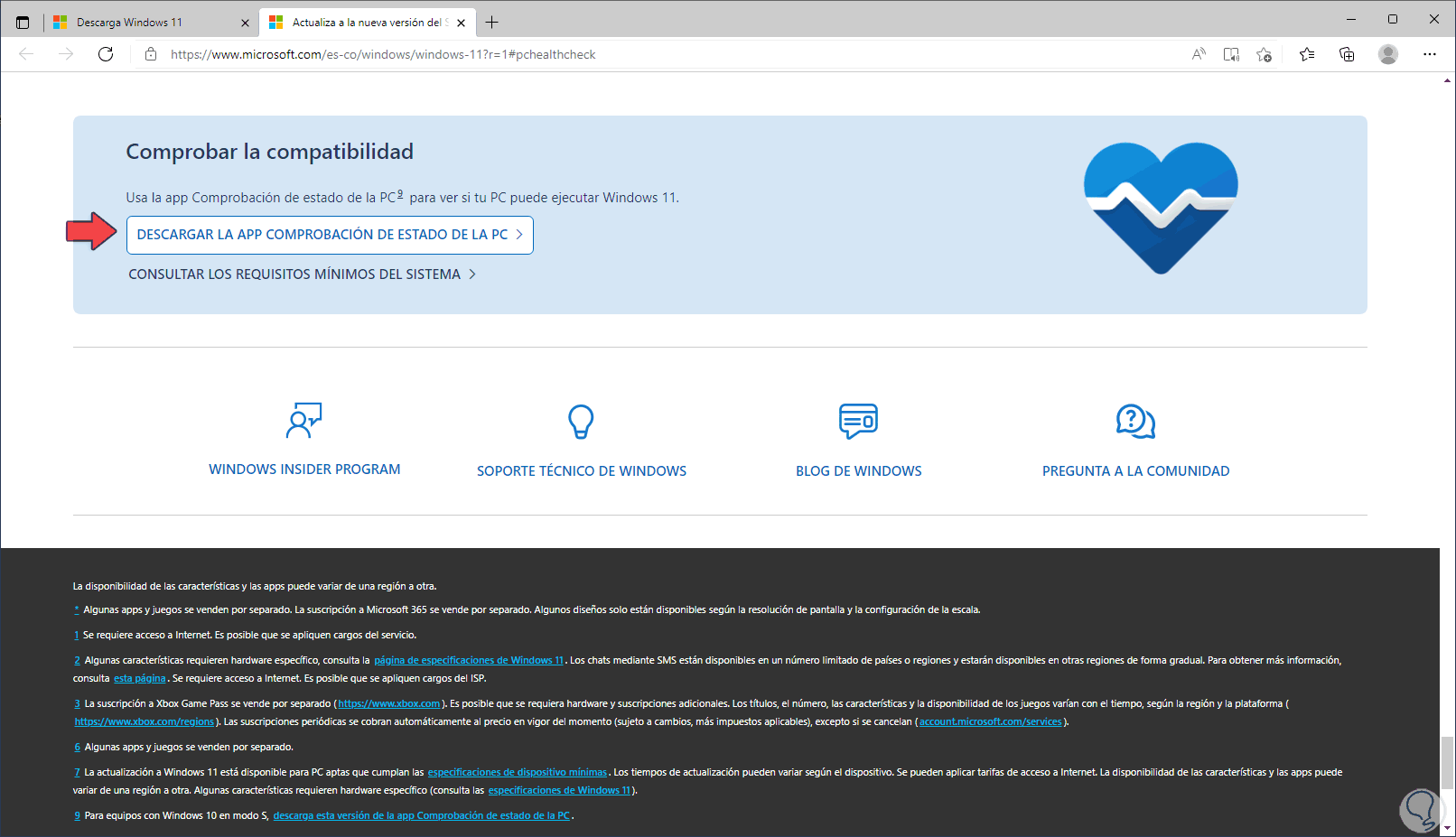Open the tab actions menu icon
The width and height of the screenshot is (1456, 837).
point(23,22)
